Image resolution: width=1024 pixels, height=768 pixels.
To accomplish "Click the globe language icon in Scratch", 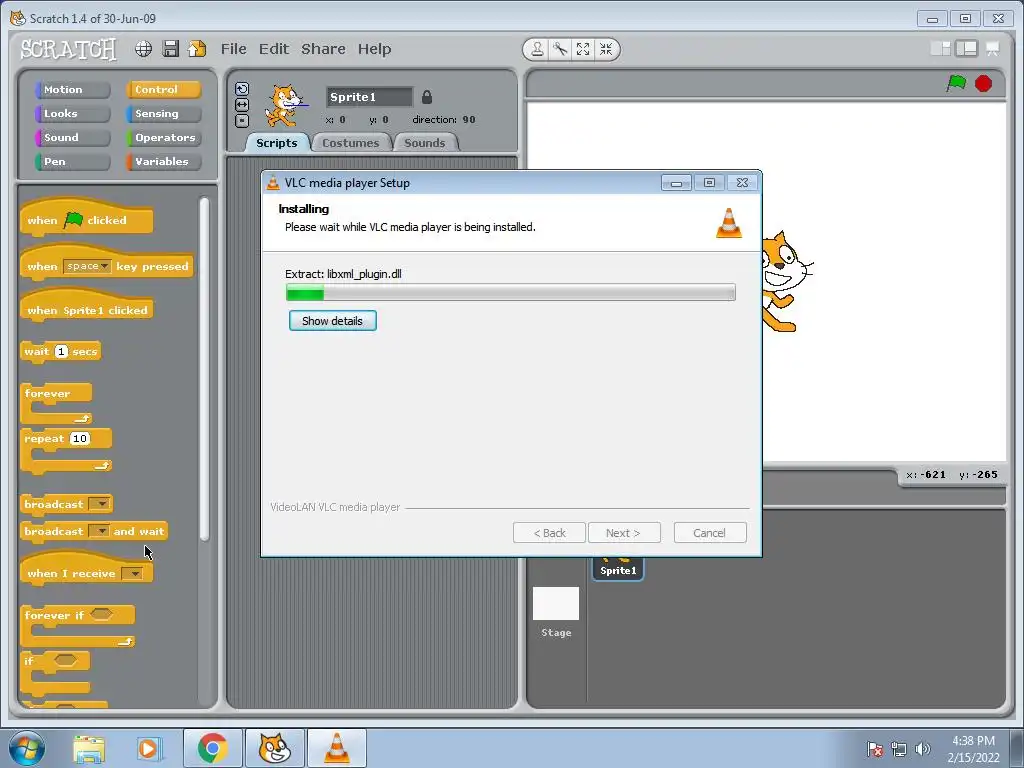I will tap(144, 49).
